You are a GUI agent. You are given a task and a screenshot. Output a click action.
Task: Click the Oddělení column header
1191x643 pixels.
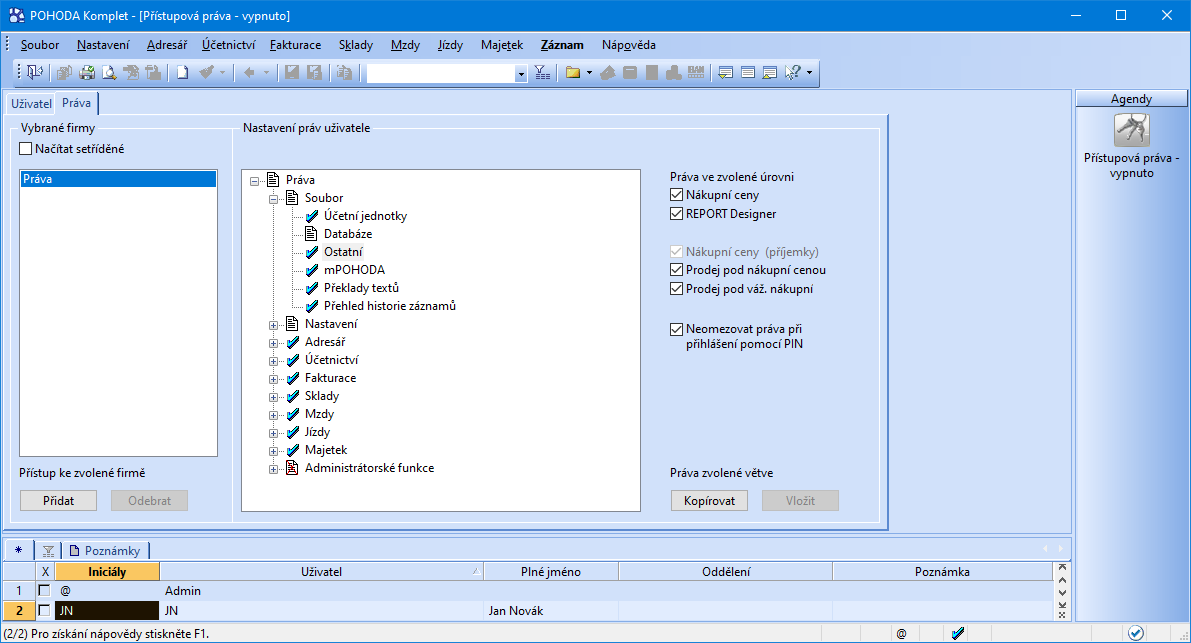click(726, 572)
